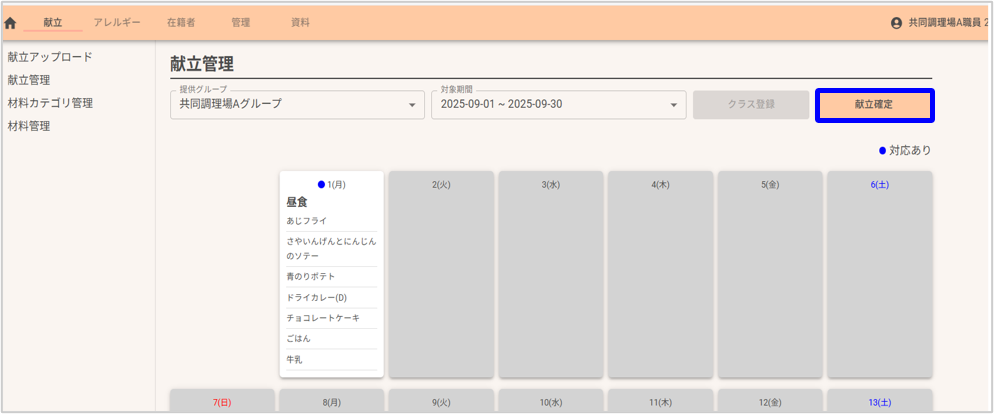This screenshot has height=414, width=994.
Task: Switch to the アレルギー tab
Action: pos(117,22)
